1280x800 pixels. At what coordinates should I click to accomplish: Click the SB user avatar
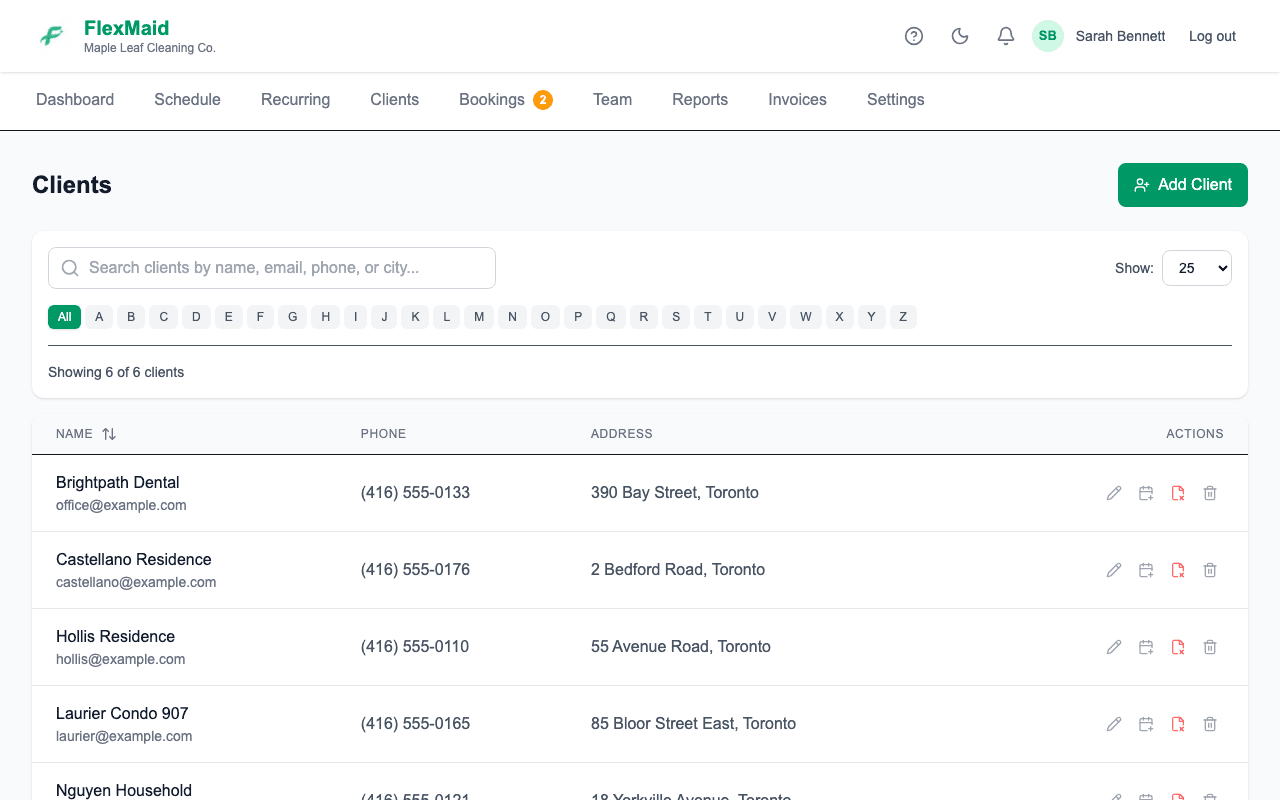pyautogui.click(x=1048, y=36)
